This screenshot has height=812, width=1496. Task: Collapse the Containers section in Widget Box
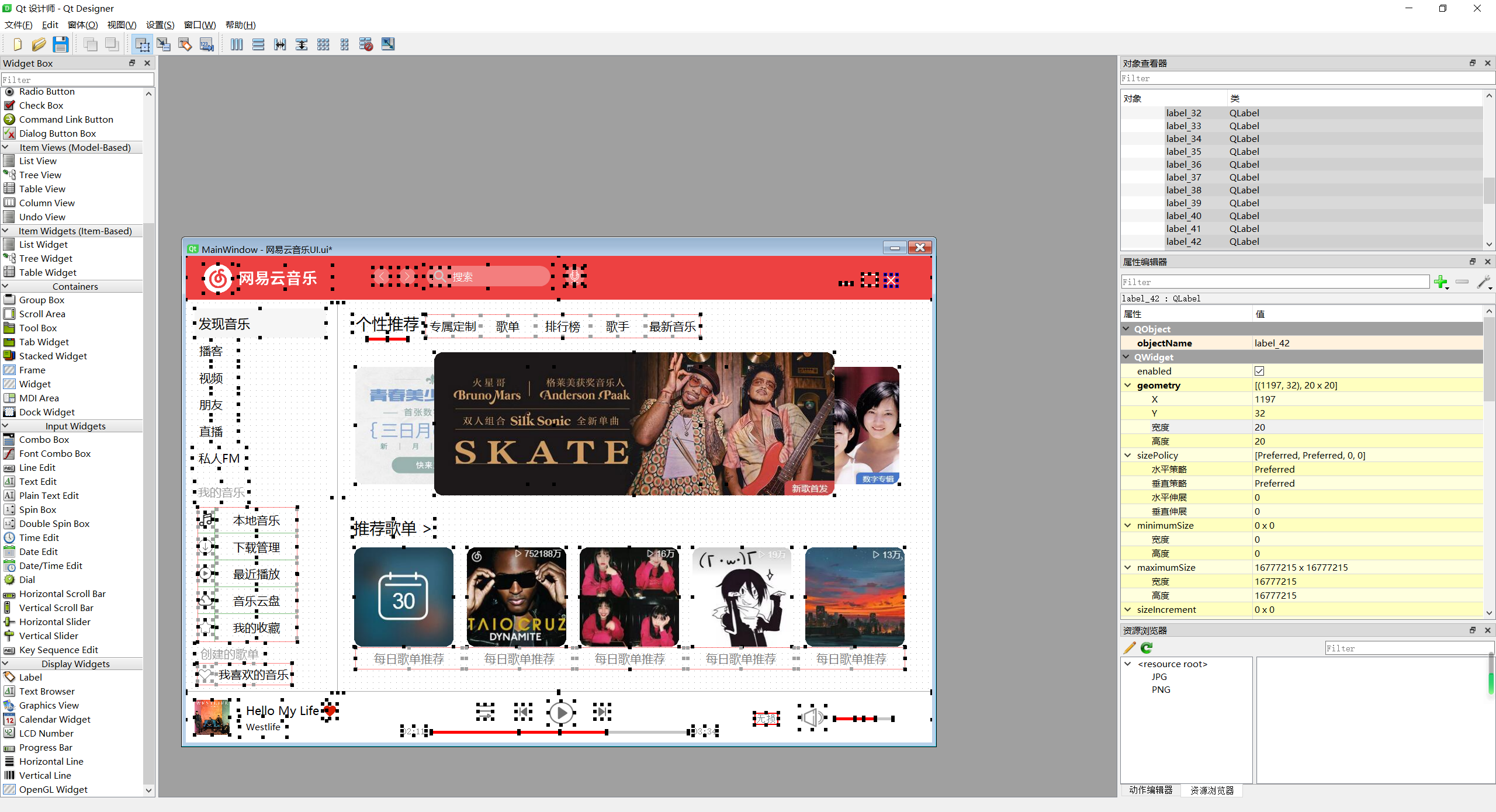pyautogui.click(x=6, y=286)
